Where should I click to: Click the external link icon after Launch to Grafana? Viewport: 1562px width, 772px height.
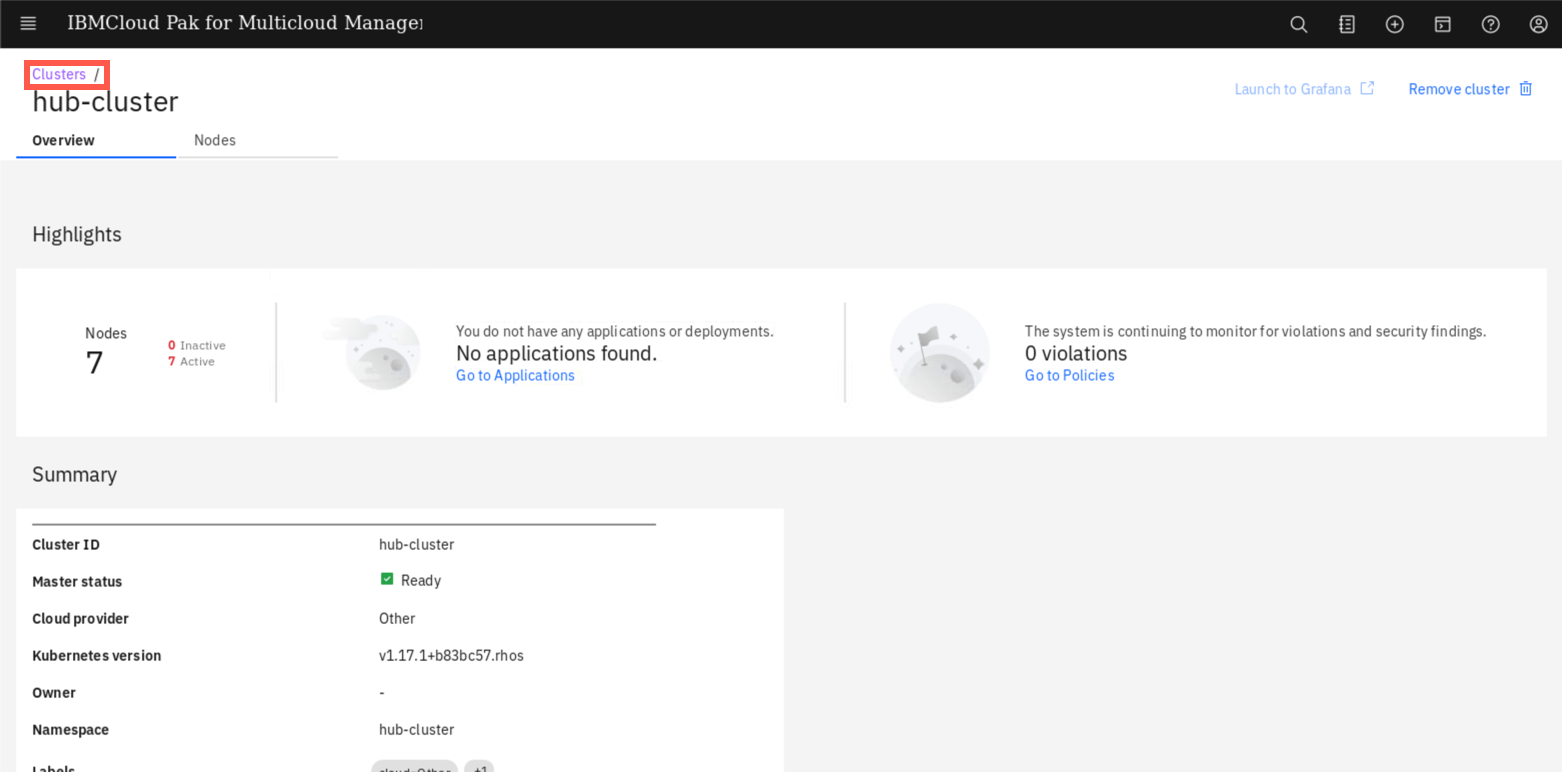click(x=1367, y=88)
